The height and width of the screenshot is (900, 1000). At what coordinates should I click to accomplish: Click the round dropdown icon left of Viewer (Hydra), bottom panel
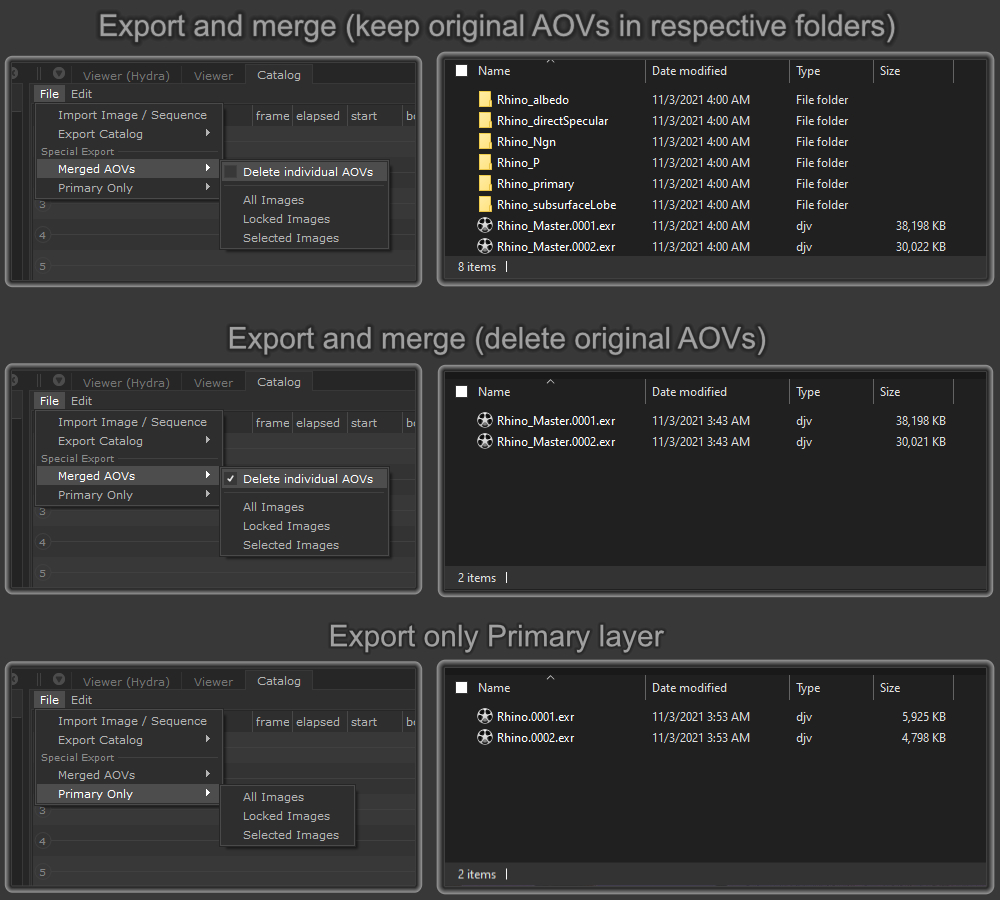click(59, 679)
